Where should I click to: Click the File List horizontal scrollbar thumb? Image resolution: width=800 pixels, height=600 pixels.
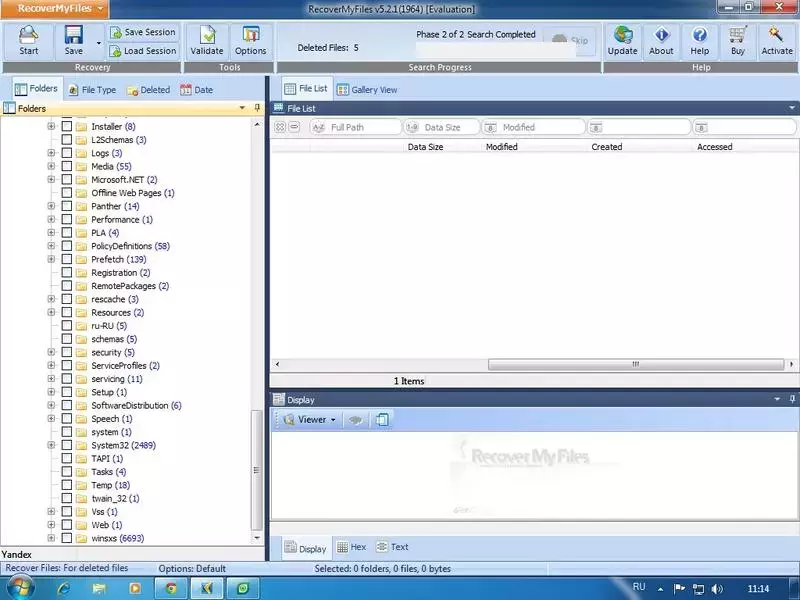[635, 364]
